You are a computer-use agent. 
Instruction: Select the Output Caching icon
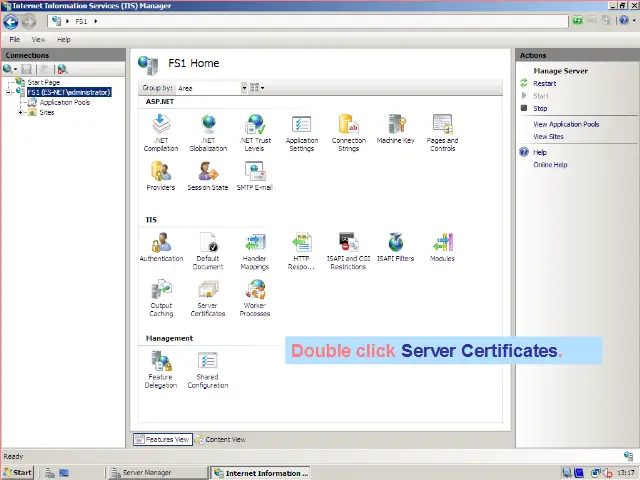161,298
